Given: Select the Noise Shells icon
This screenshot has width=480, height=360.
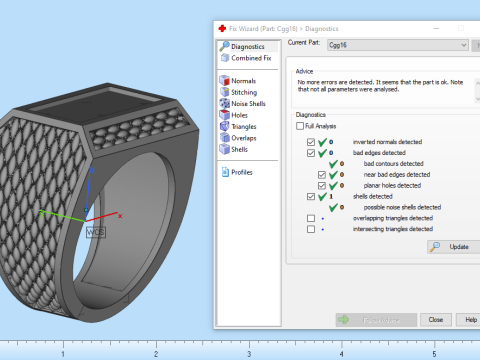Looking at the screenshot, I should pos(224,104).
